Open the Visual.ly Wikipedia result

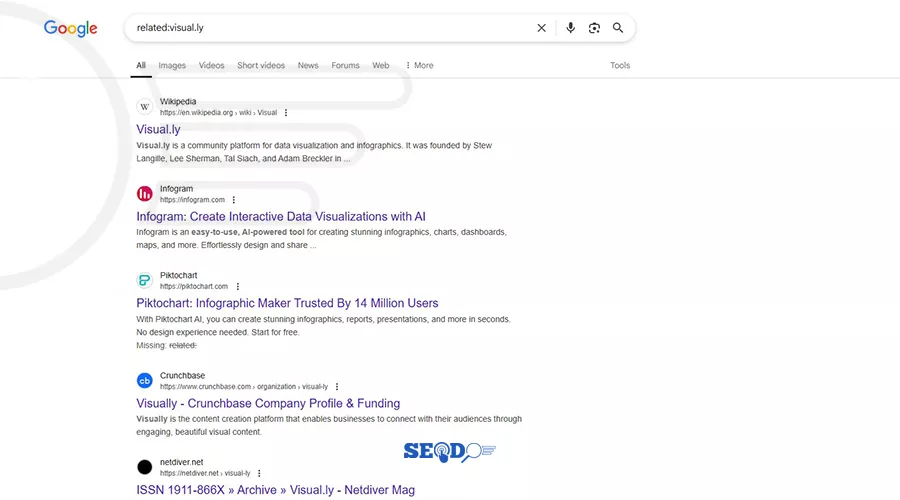tap(158, 130)
